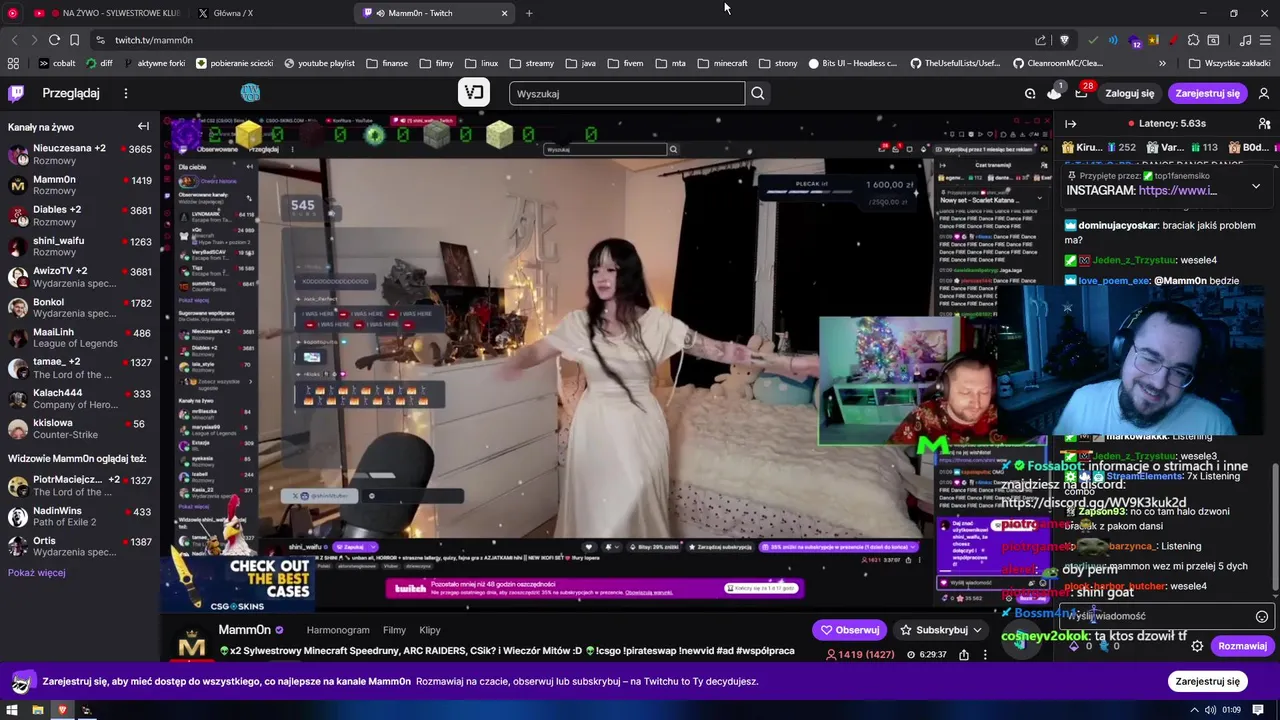Expand Pokaż więcej in sidebar
The height and width of the screenshot is (720, 1280).
[x=37, y=573]
